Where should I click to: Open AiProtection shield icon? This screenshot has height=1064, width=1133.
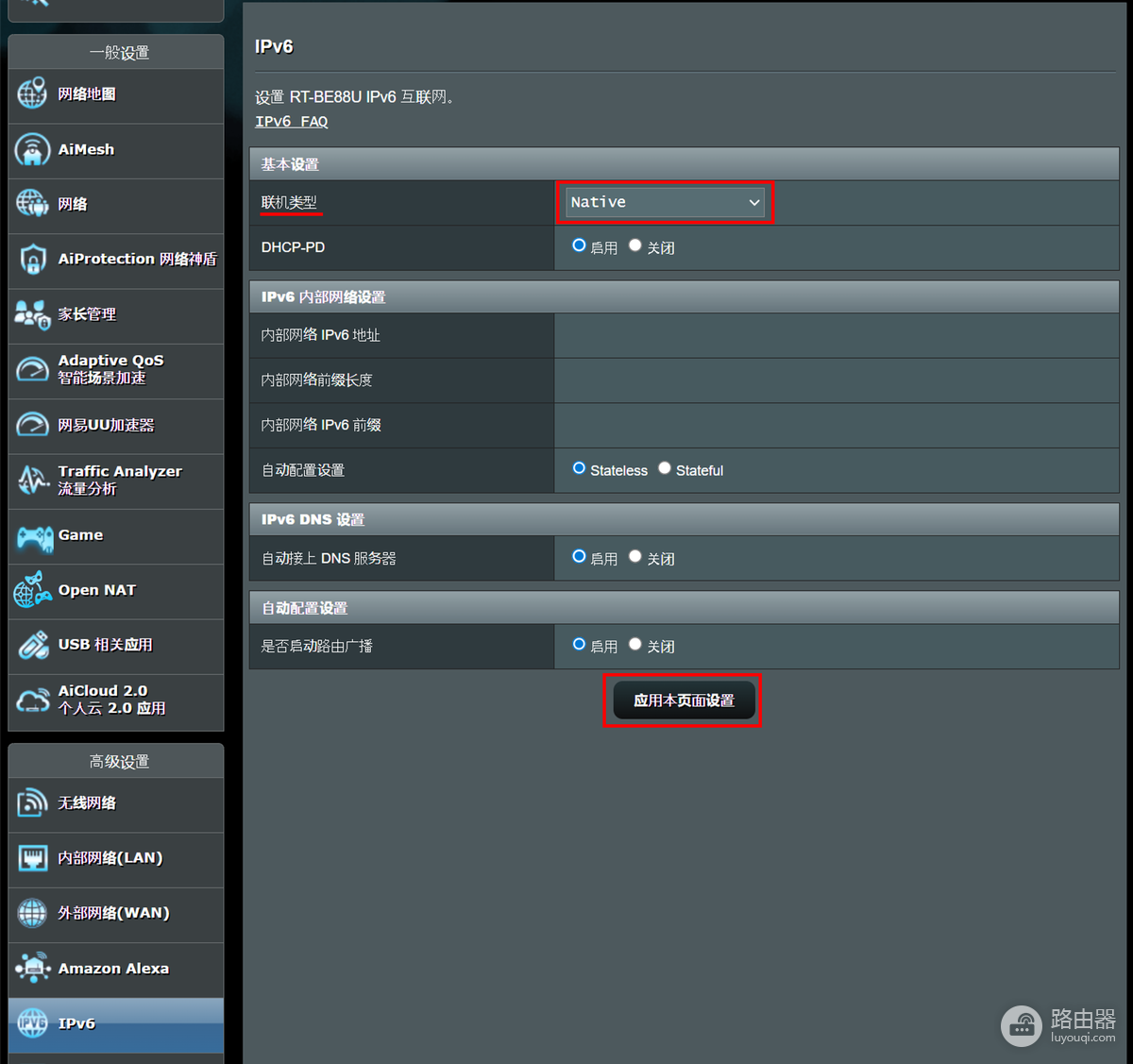pyautogui.click(x=32, y=259)
